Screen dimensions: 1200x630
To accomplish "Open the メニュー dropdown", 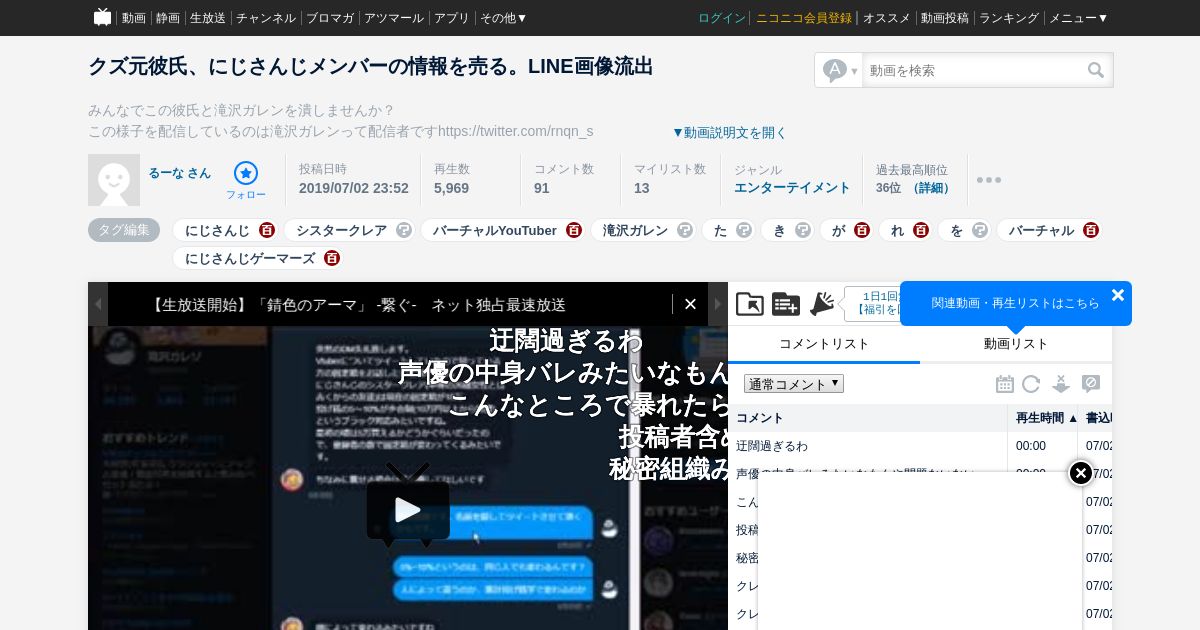I will tap(1078, 18).
